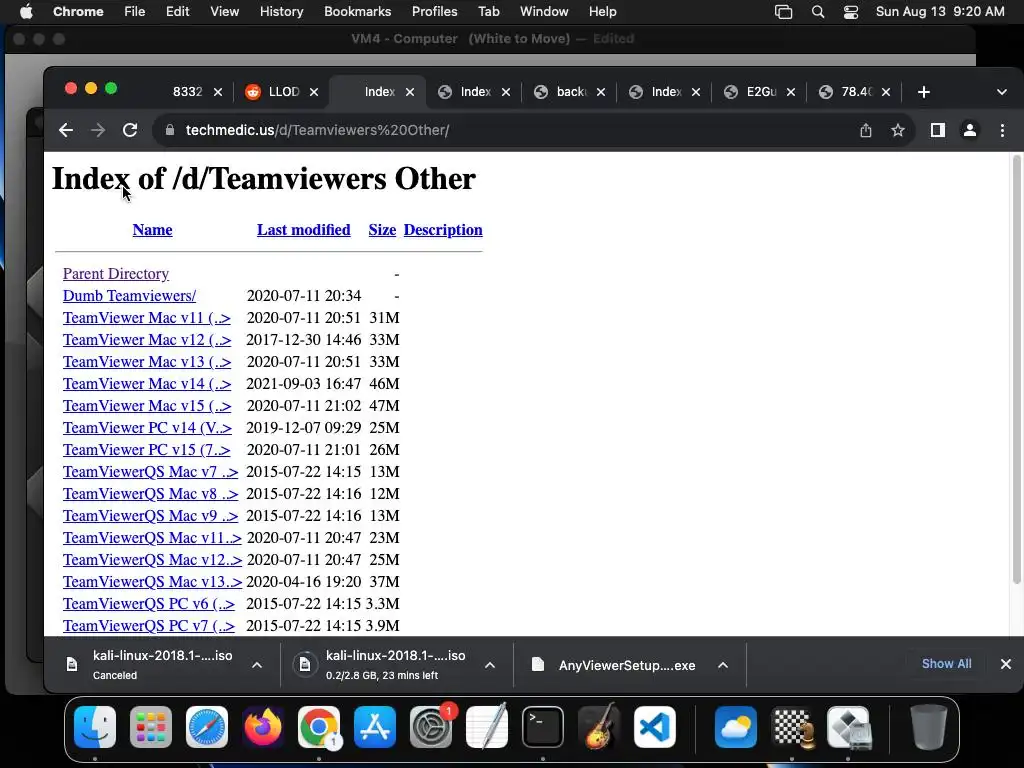Download TeamViewerQS Mac v13 file

point(152,582)
